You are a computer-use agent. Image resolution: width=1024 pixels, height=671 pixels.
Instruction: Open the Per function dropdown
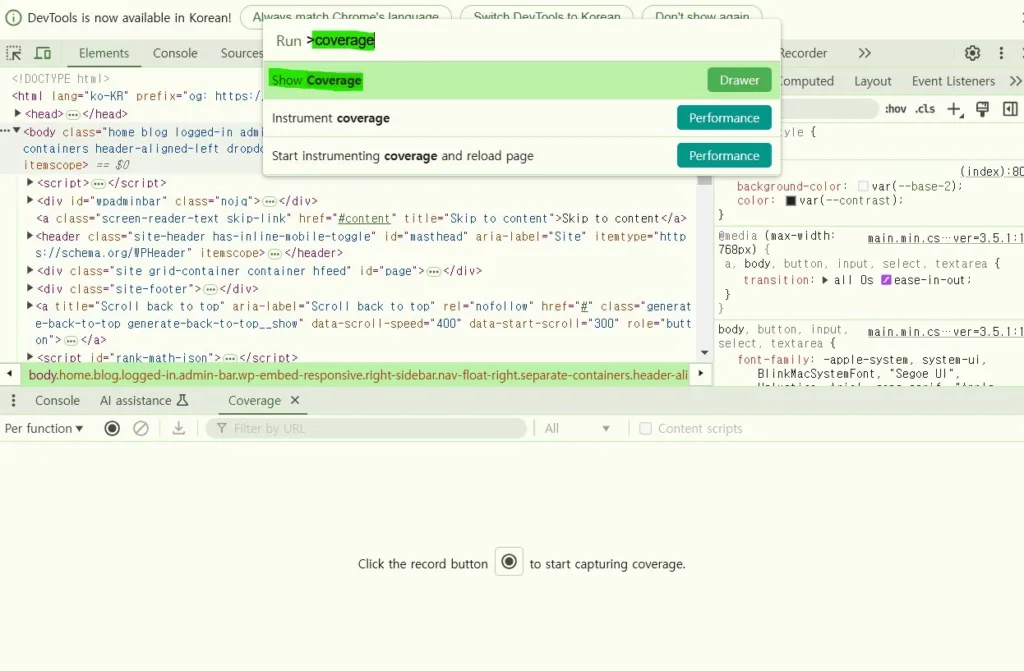pos(44,428)
